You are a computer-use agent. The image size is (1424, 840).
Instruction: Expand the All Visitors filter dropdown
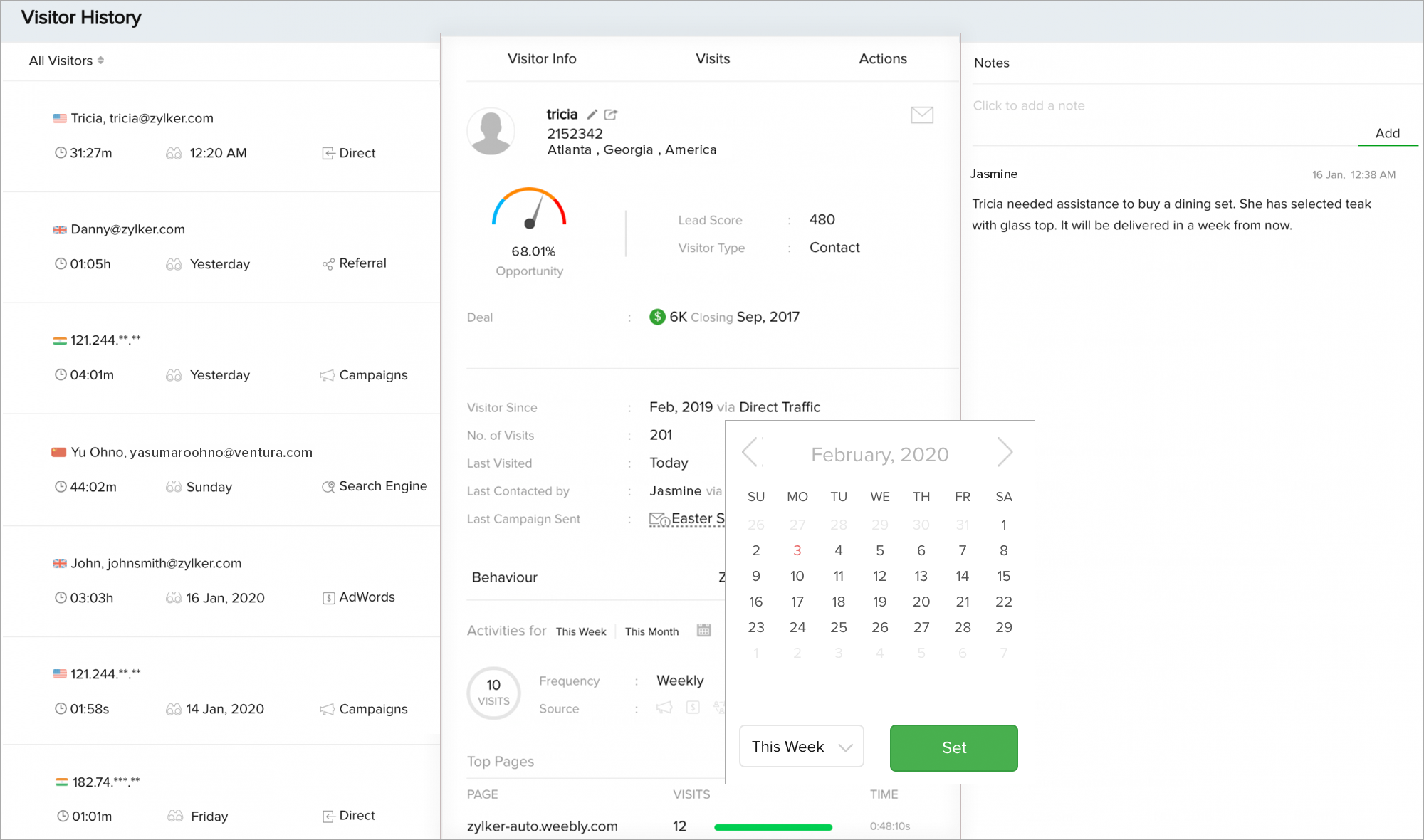pos(66,61)
